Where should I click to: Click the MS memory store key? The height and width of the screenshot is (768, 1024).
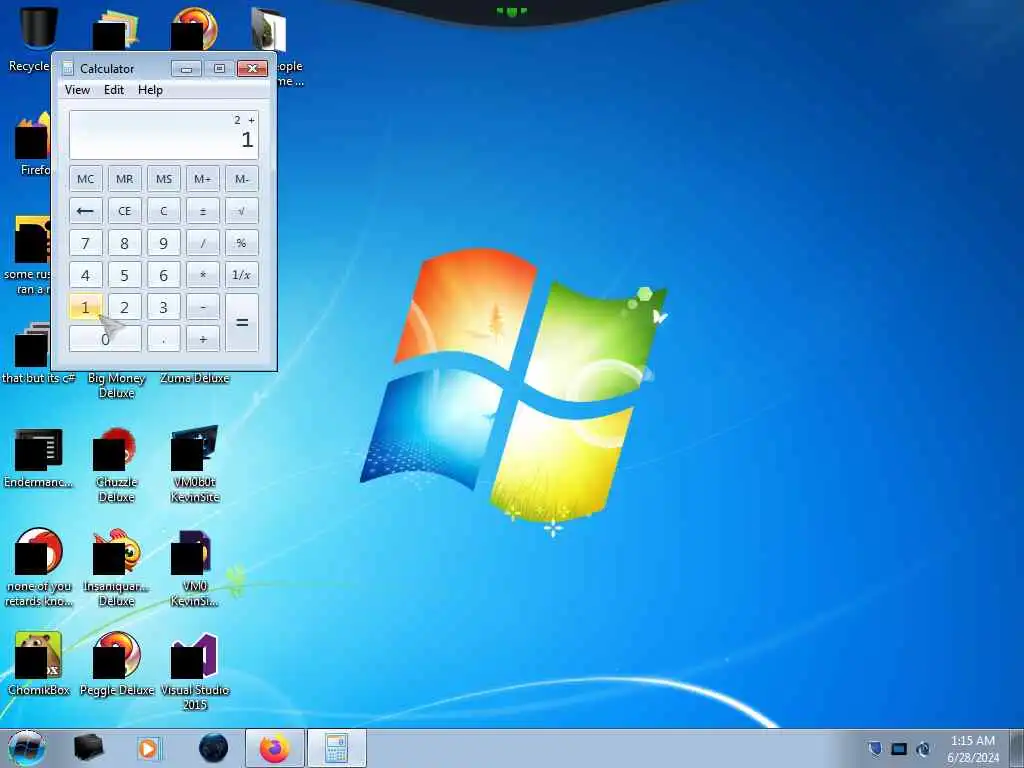tap(163, 179)
